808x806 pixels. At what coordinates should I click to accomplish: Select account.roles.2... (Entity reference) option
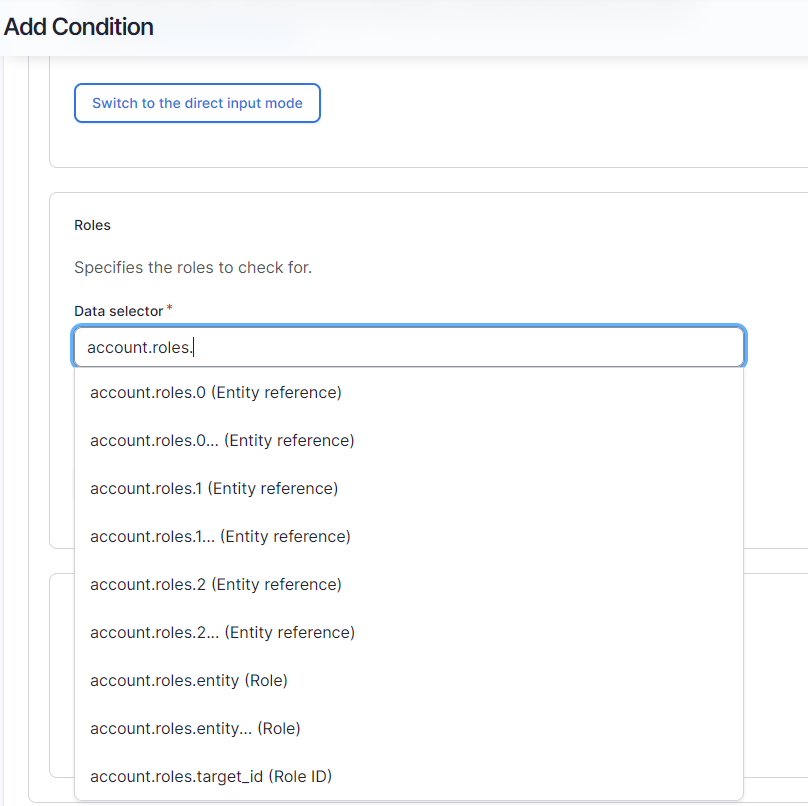[x=409, y=632]
